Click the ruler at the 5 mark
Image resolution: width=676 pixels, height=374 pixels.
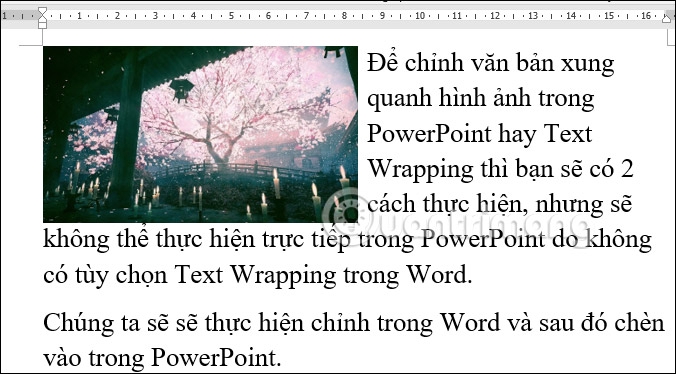click(x=231, y=16)
